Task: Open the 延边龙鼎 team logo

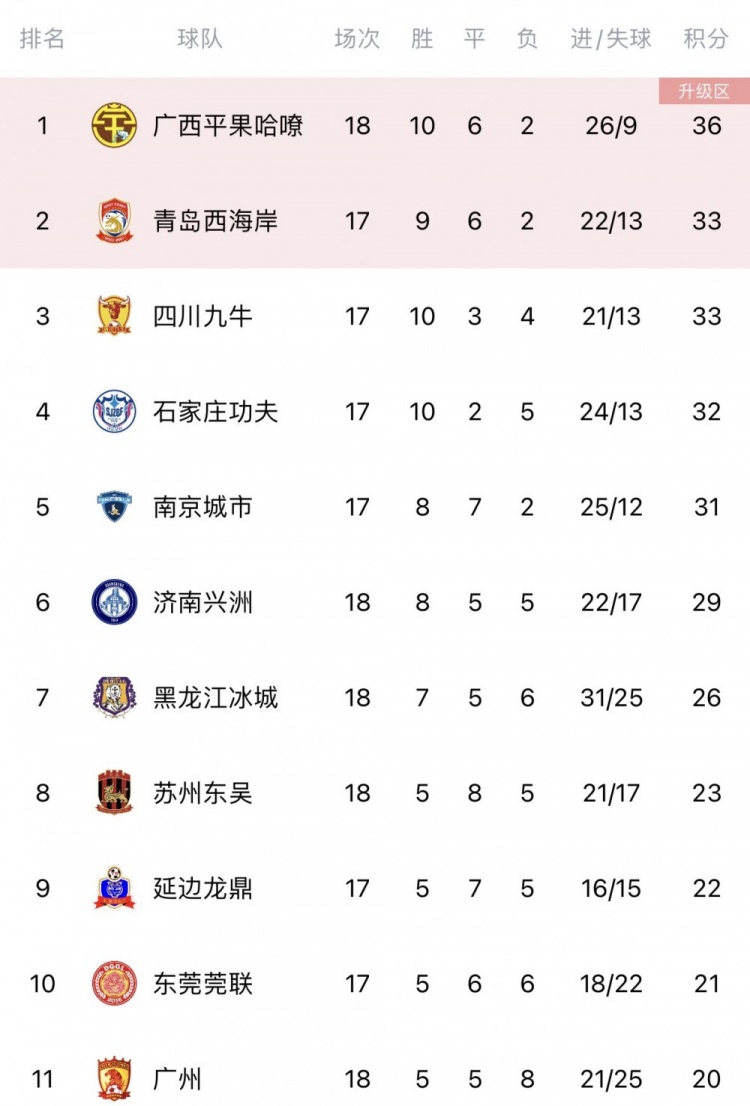Action: pyautogui.click(x=114, y=887)
